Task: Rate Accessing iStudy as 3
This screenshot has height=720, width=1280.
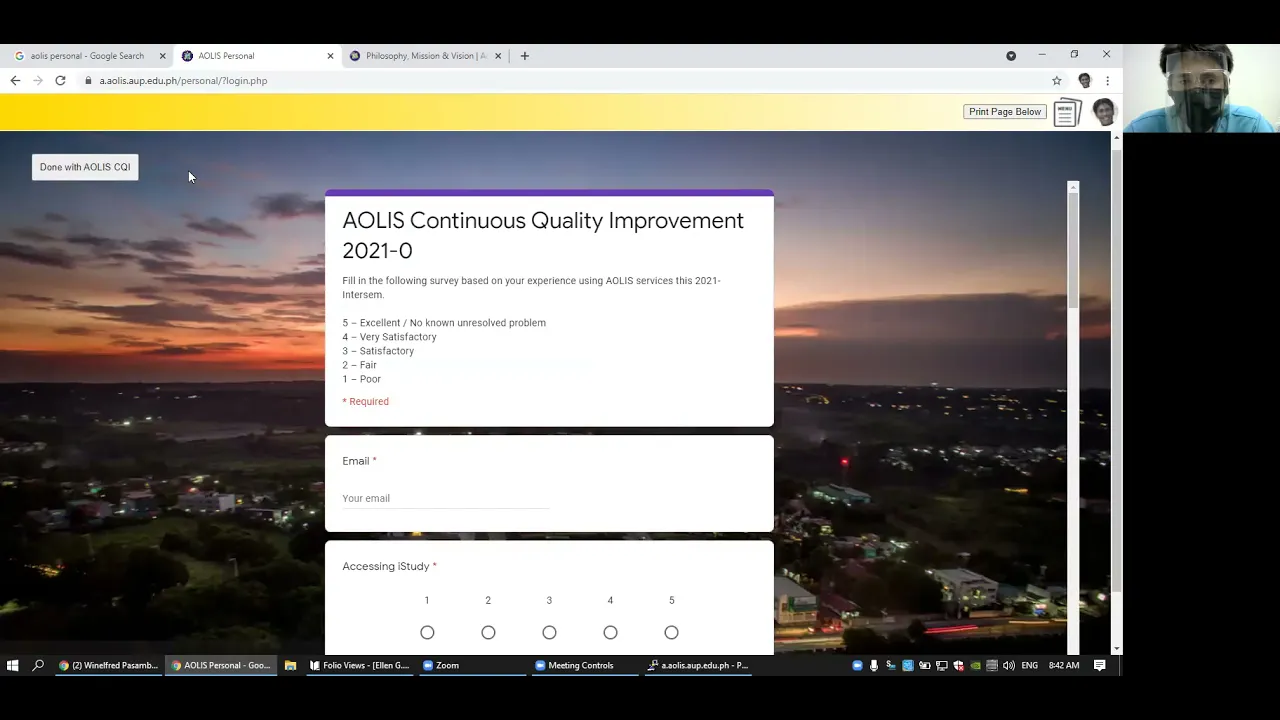Action: (x=549, y=632)
